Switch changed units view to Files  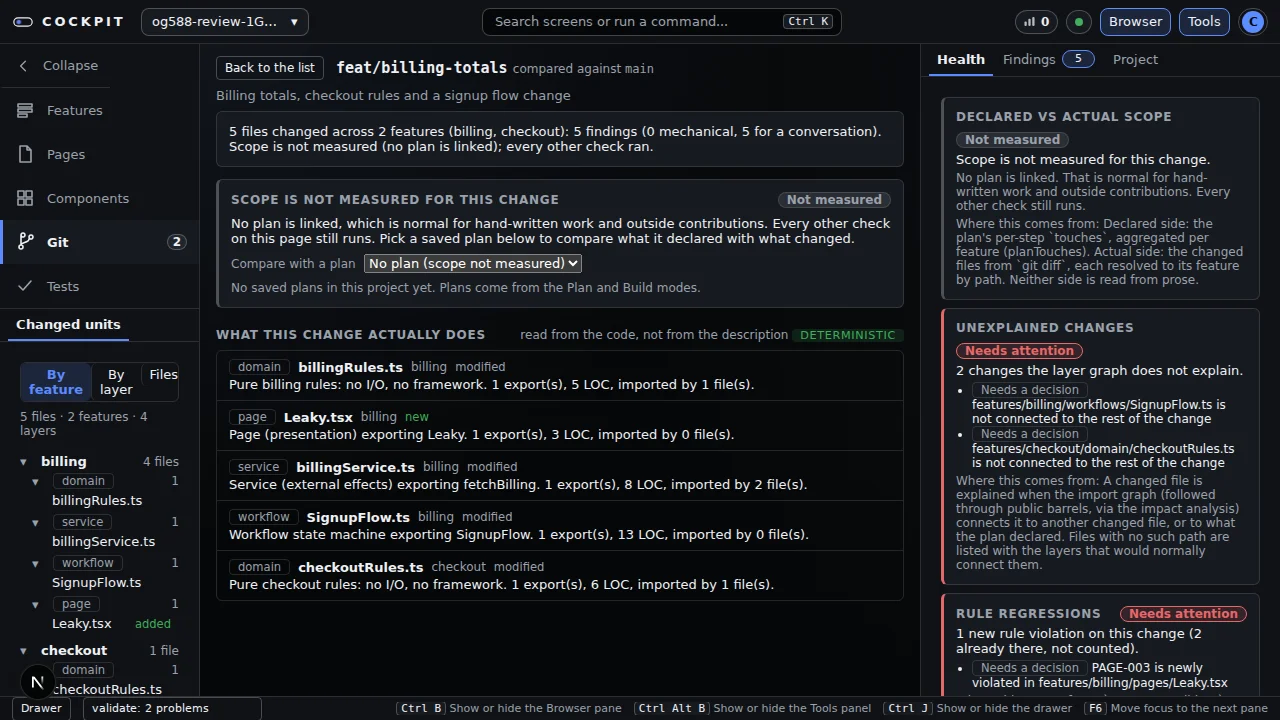[x=163, y=375]
